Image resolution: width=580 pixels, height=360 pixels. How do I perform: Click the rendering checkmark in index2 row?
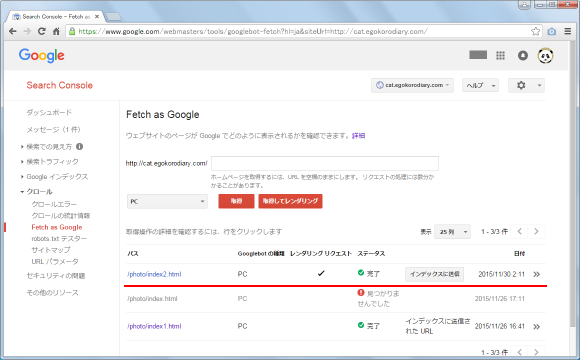tap(321, 273)
